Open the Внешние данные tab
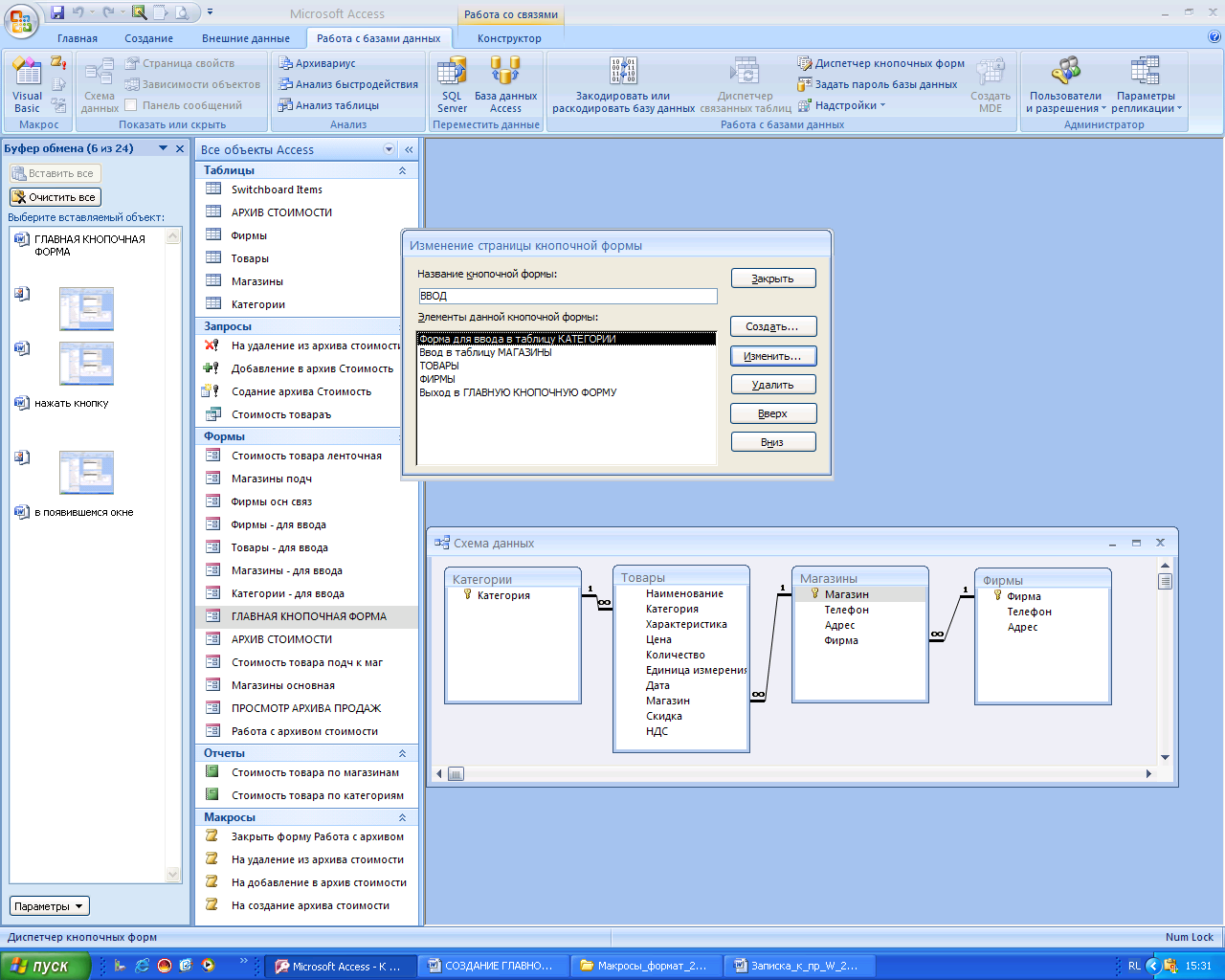1225x980 pixels. [x=245, y=38]
